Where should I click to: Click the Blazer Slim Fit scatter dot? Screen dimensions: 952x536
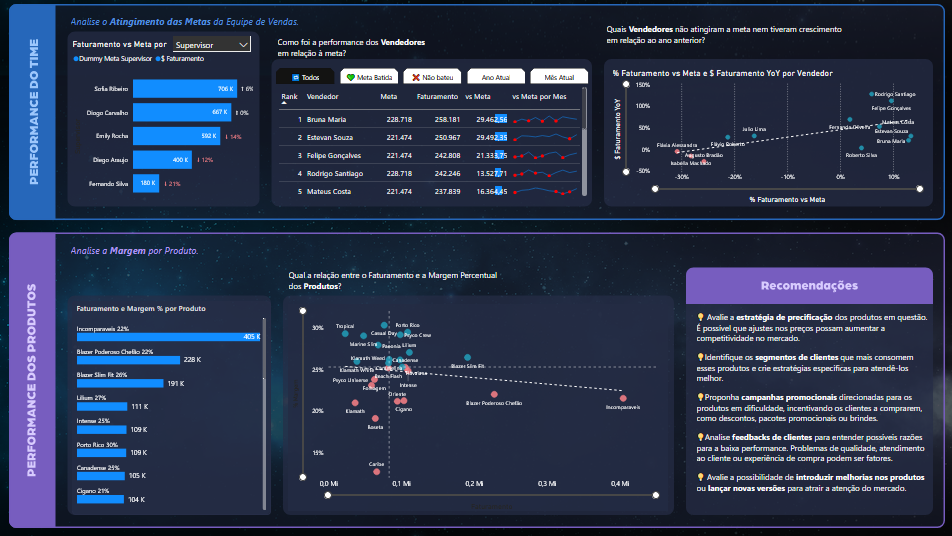(467, 357)
